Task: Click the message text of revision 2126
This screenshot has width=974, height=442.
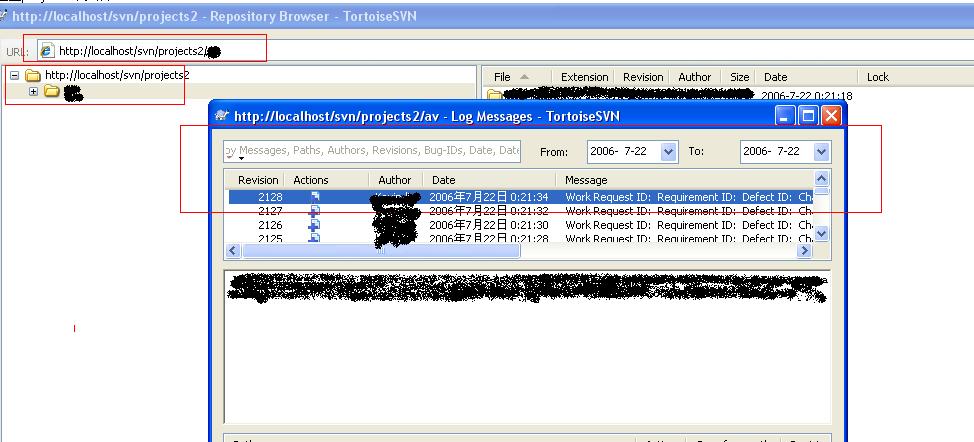Action: (x=689, y=225)
